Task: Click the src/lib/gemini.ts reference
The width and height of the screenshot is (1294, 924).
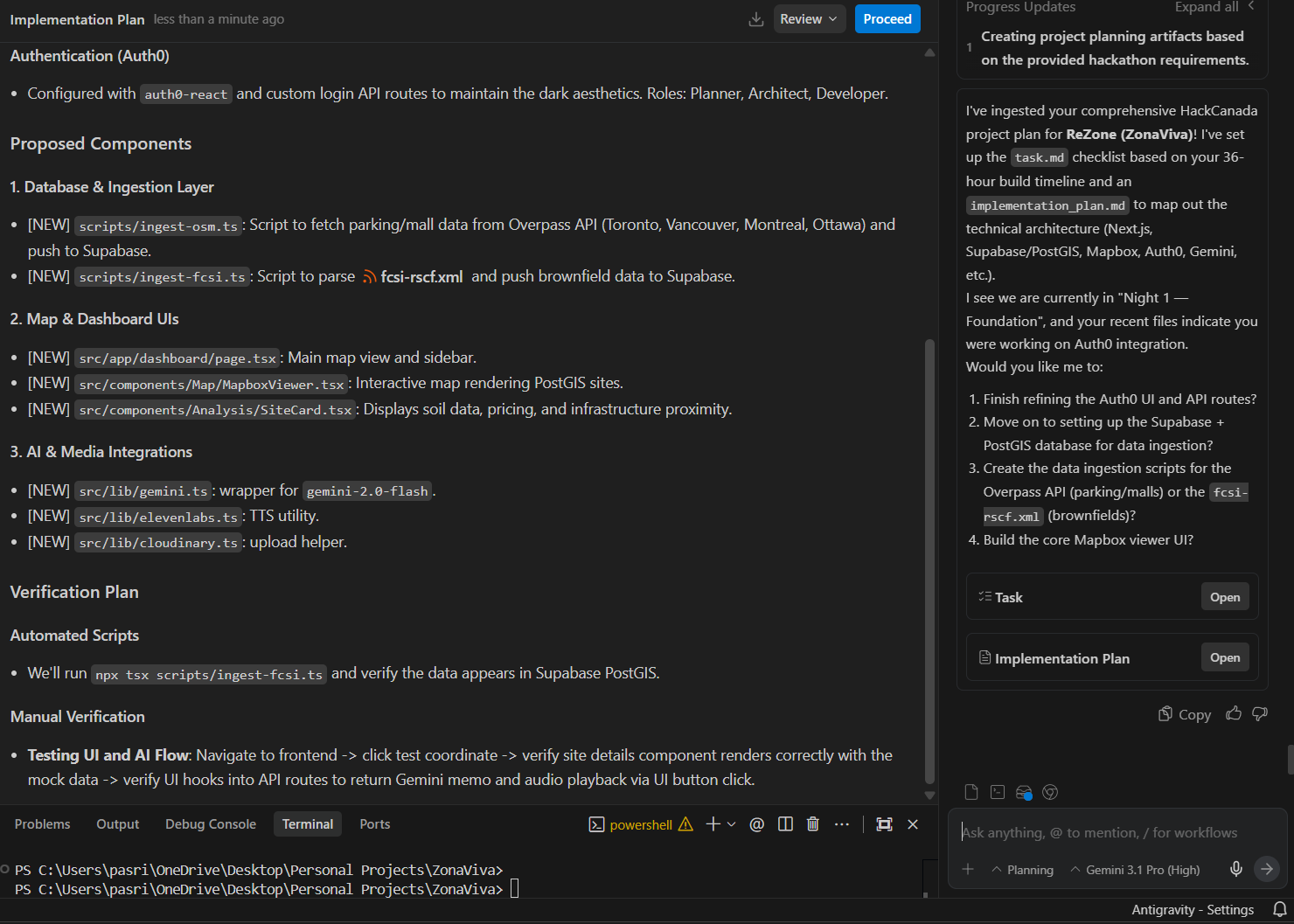Action: click(143, 490)
